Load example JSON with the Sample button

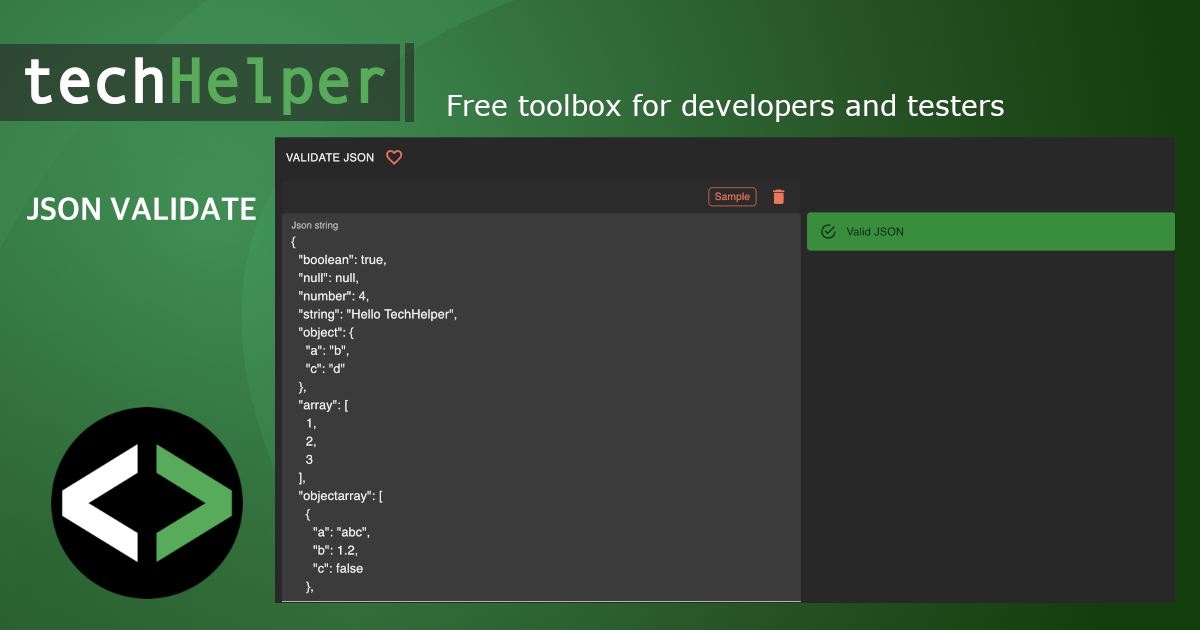click(732, 197)
